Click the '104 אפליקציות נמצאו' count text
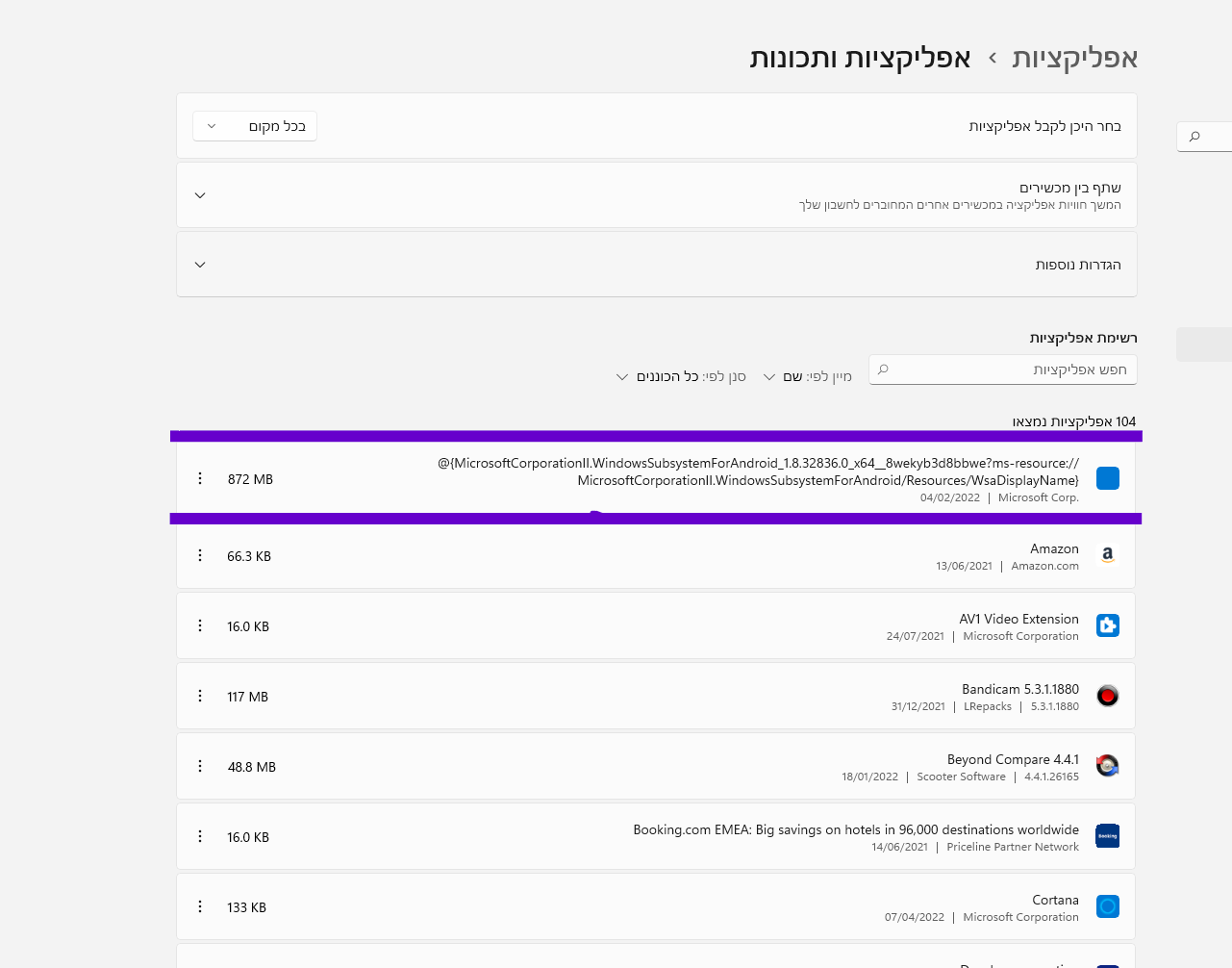 click(1073, 421)
